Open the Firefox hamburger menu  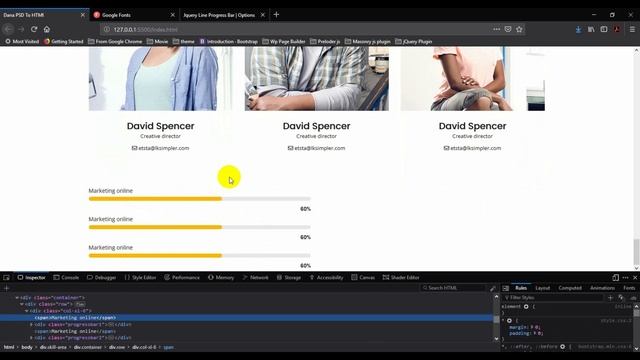(632, 29)
